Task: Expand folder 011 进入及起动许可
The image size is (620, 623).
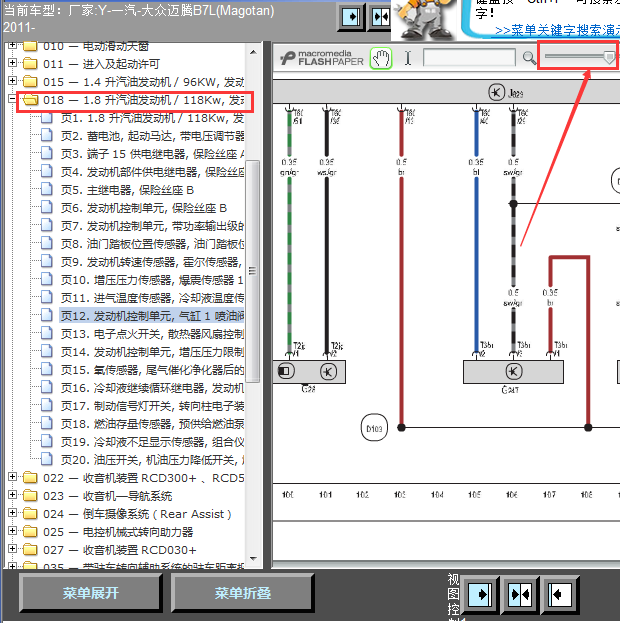Action: 12,63
